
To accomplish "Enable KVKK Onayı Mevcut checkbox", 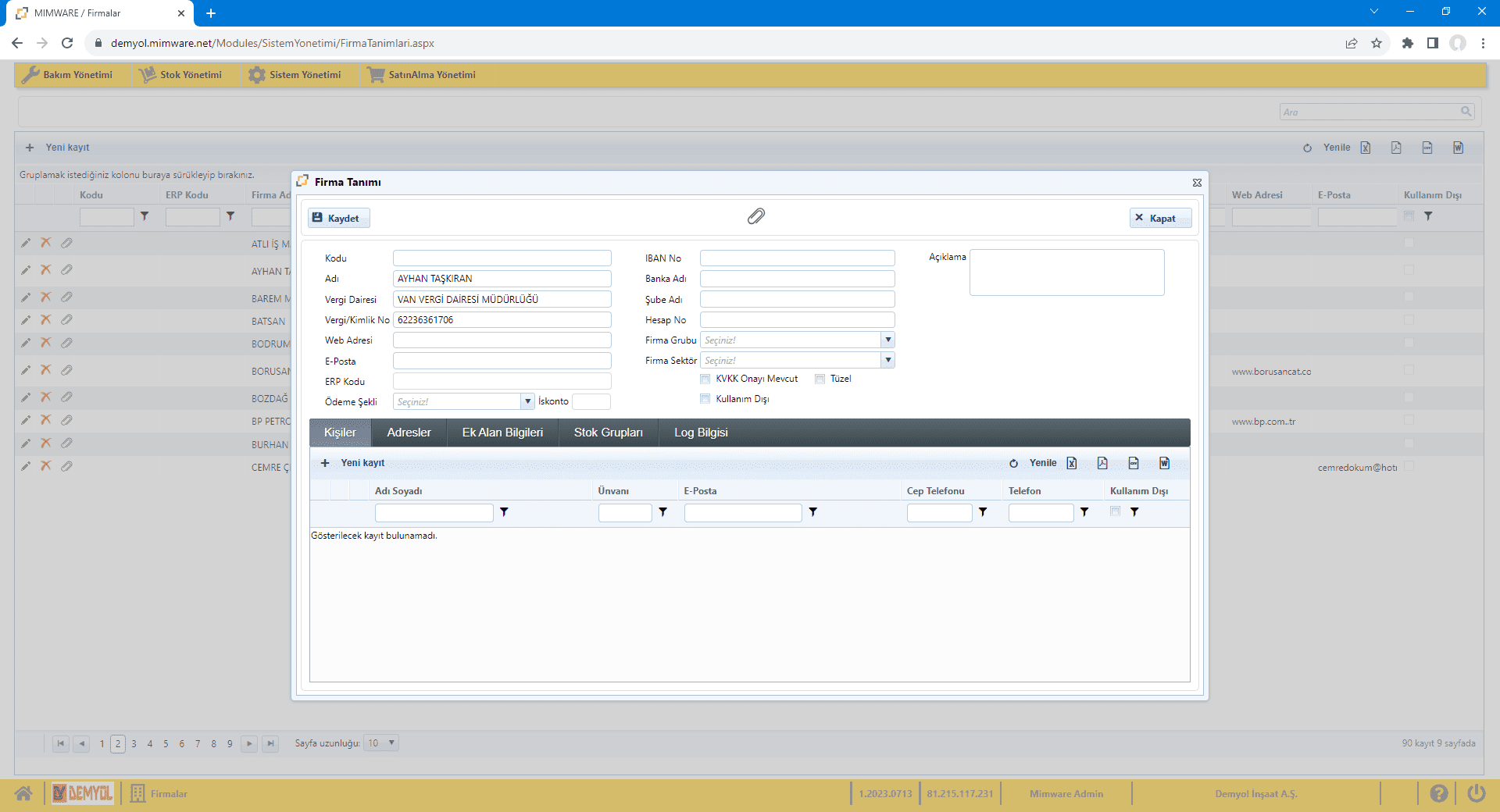I will coord(705,379).
